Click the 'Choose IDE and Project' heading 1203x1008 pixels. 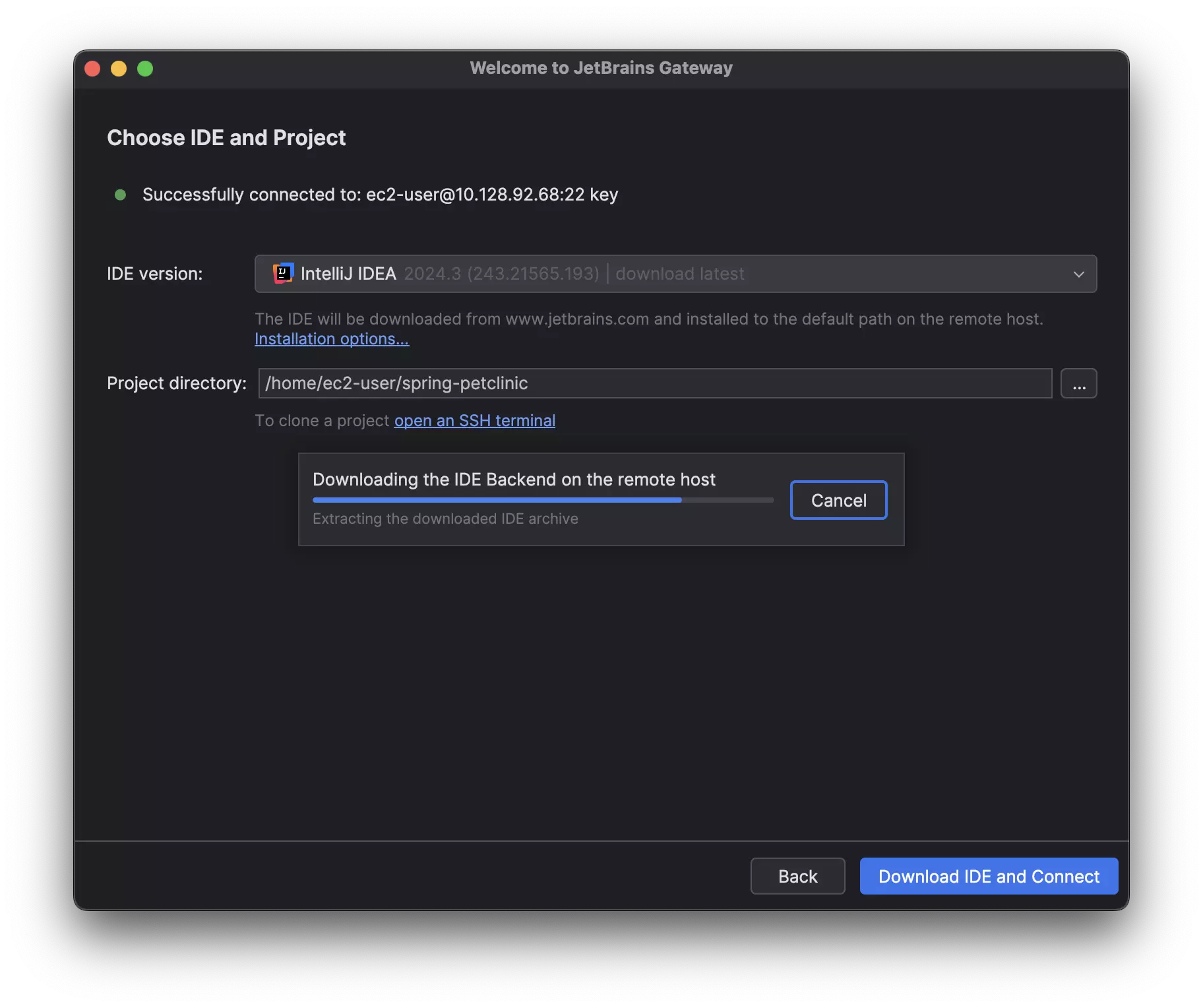[226, 137]
